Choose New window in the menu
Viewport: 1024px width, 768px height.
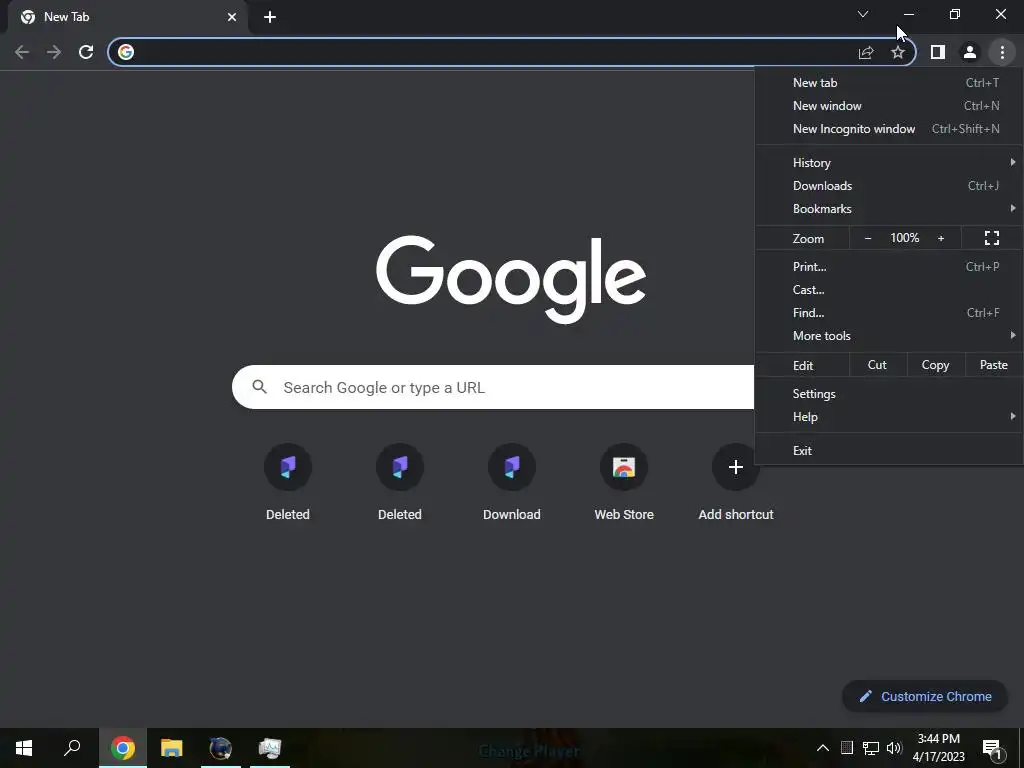click(x=889, y=106)
